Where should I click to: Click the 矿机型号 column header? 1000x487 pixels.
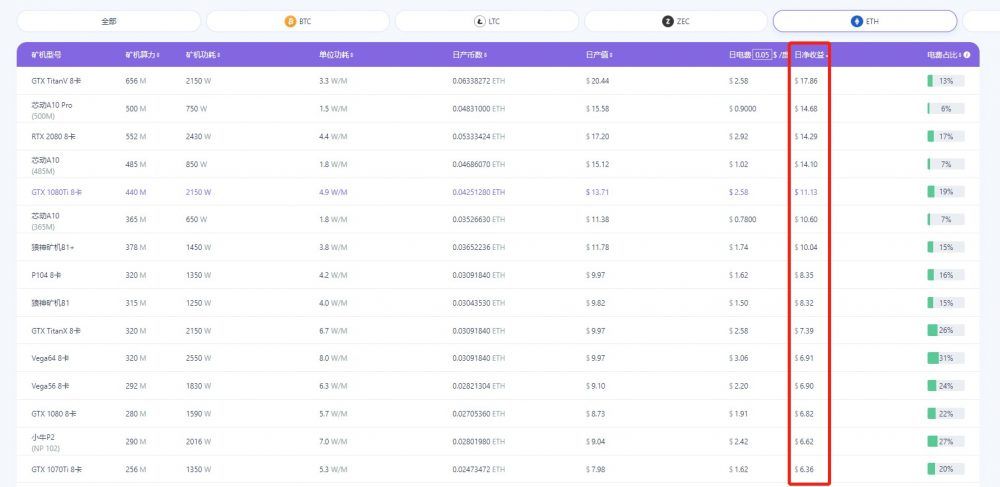tap(47, 55)
